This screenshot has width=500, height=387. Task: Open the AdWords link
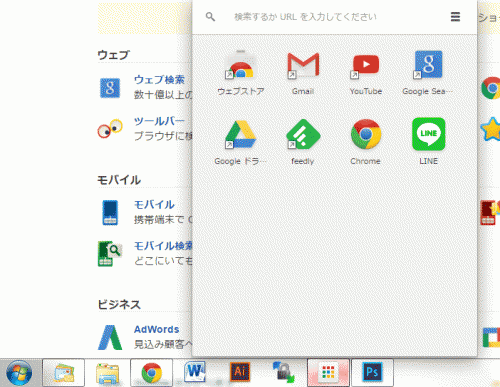156,329
